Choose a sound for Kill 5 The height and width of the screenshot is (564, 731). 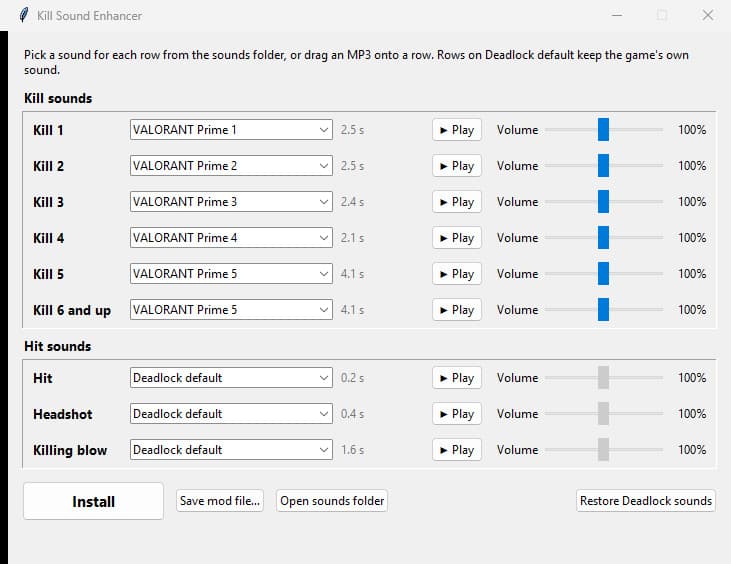point(231,274)
